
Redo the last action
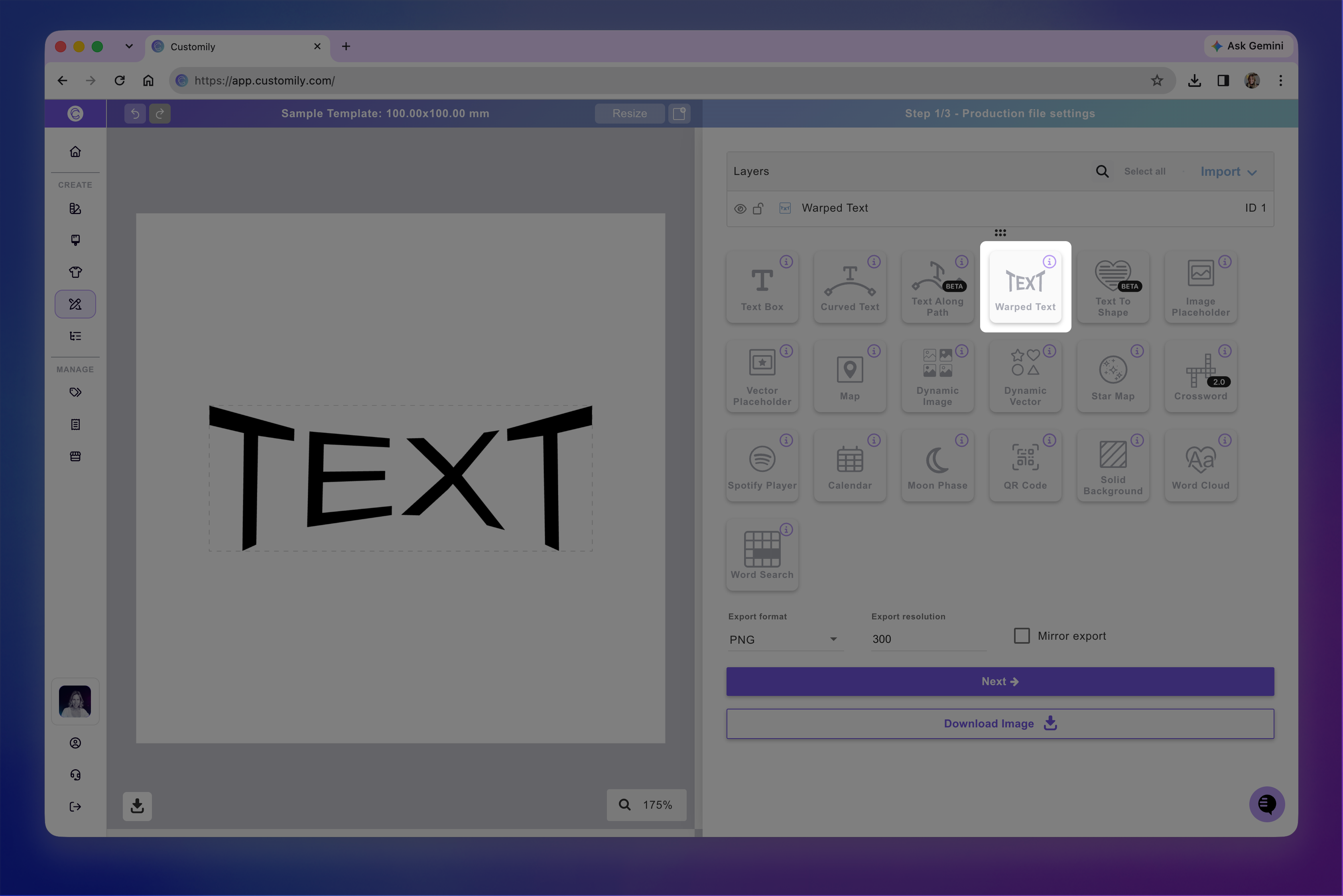160,113
